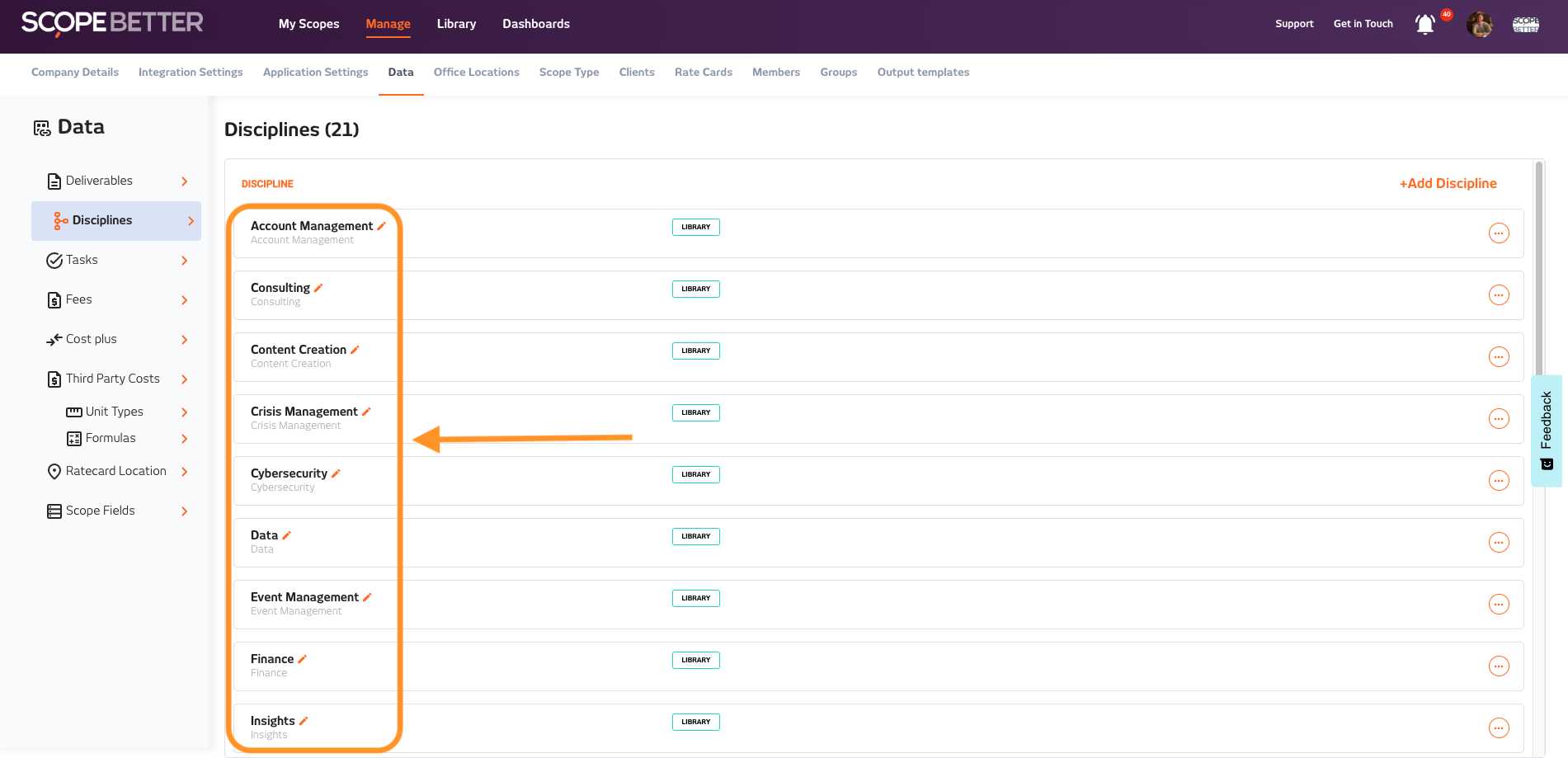Click the notification bell icon
Viewport: 1568px width, 758px height.
click(1424, 25)
